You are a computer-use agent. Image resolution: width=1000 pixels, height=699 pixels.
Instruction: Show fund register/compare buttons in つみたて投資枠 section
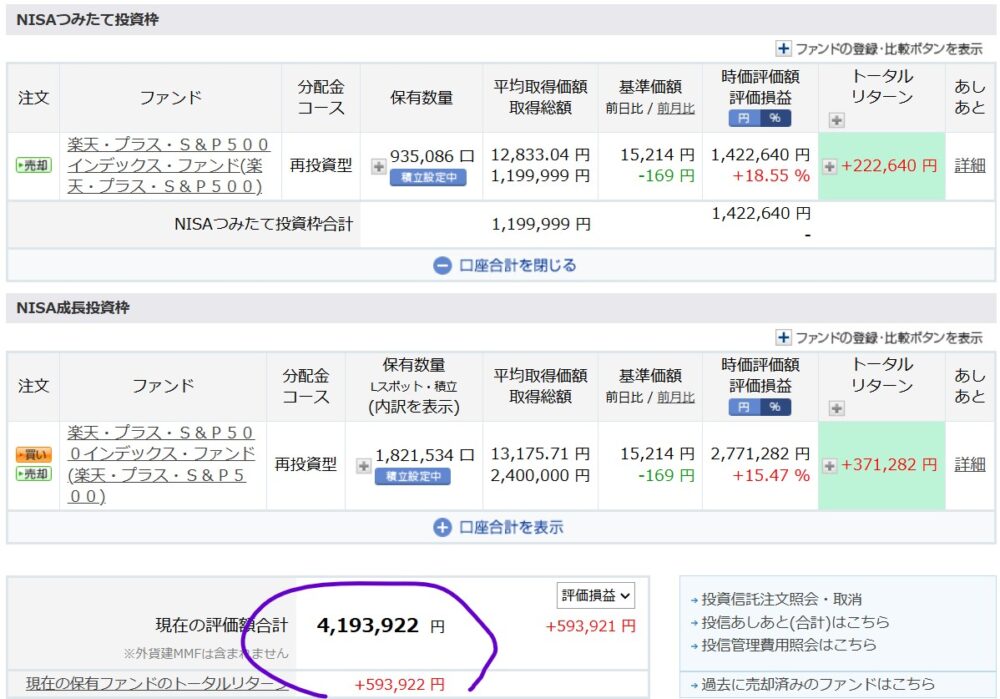(x=879, y=49)
